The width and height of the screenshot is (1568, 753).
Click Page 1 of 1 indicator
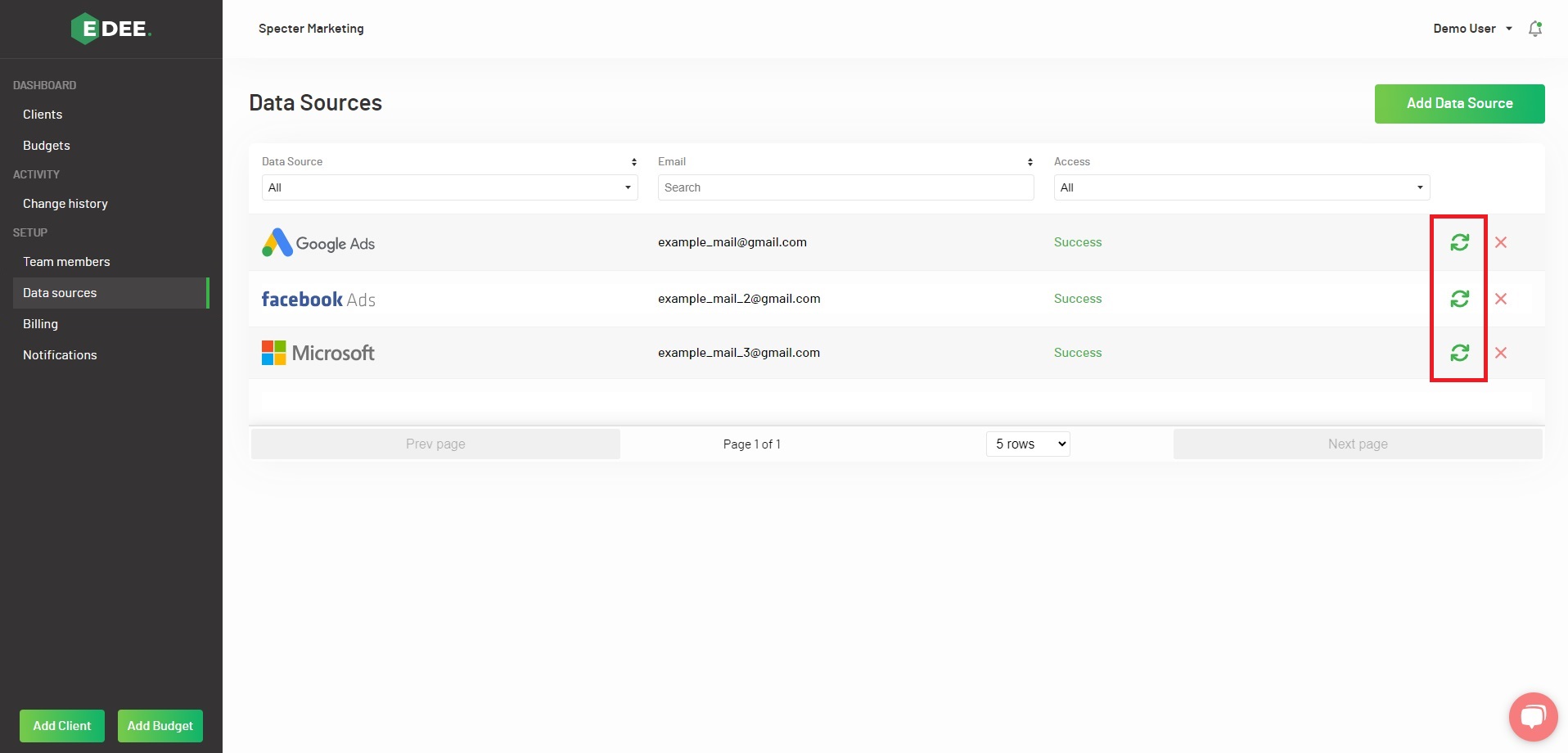[x=751, y=444]
